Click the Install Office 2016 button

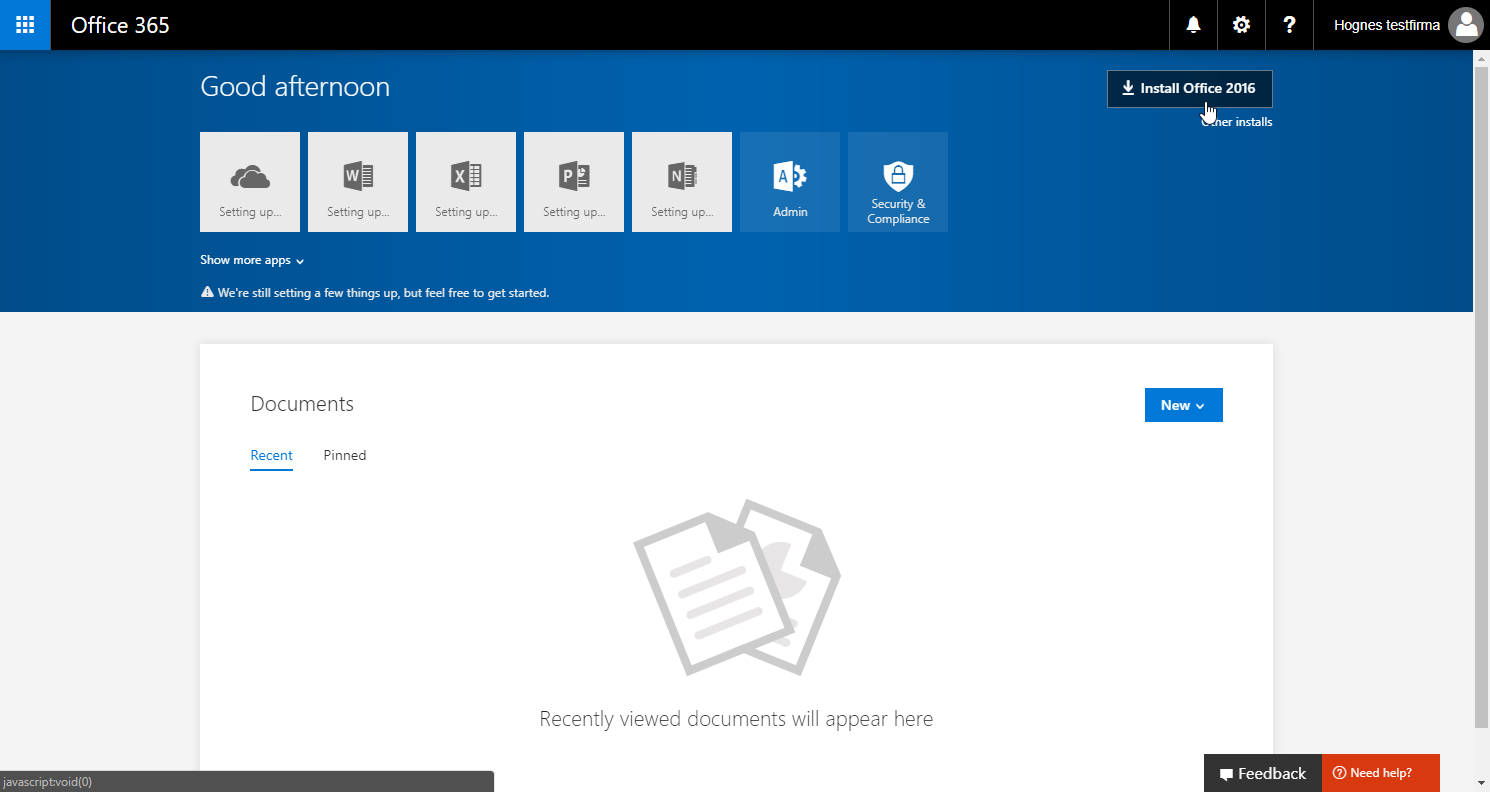(x=1190, y=89)
